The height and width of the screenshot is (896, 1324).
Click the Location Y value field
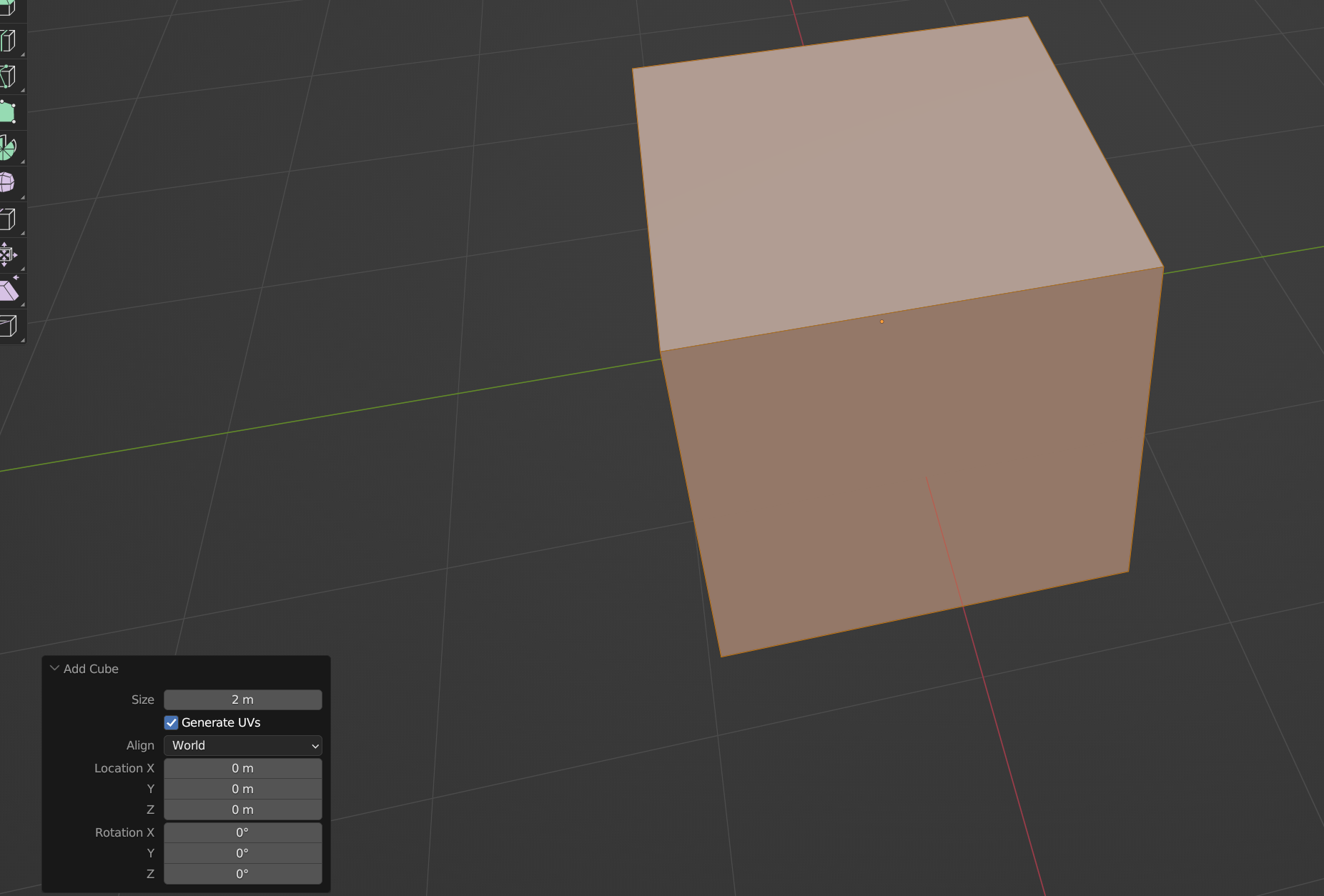click(x=243, y=789)
